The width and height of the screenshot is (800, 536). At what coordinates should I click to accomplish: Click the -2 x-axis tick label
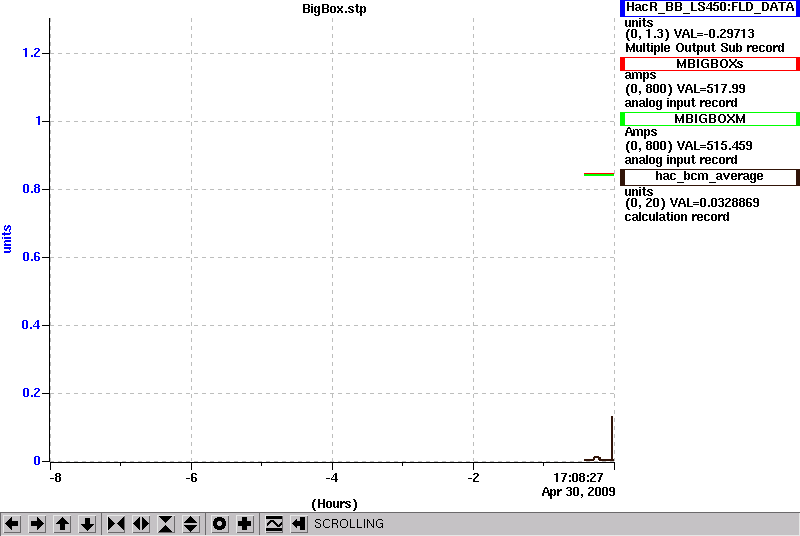[x=473, y=478]
